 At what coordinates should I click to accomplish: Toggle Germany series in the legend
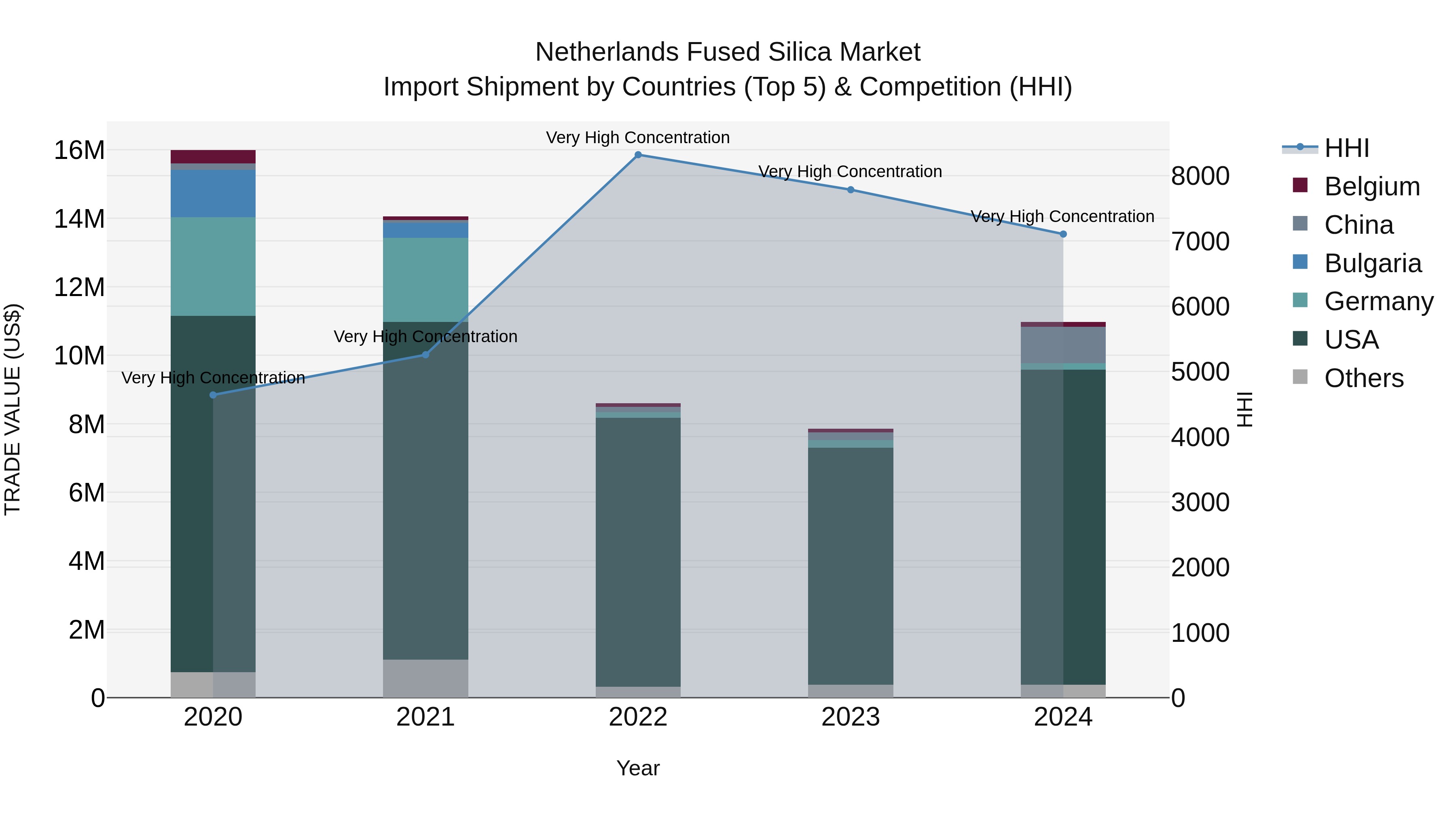pos(1363,301)
